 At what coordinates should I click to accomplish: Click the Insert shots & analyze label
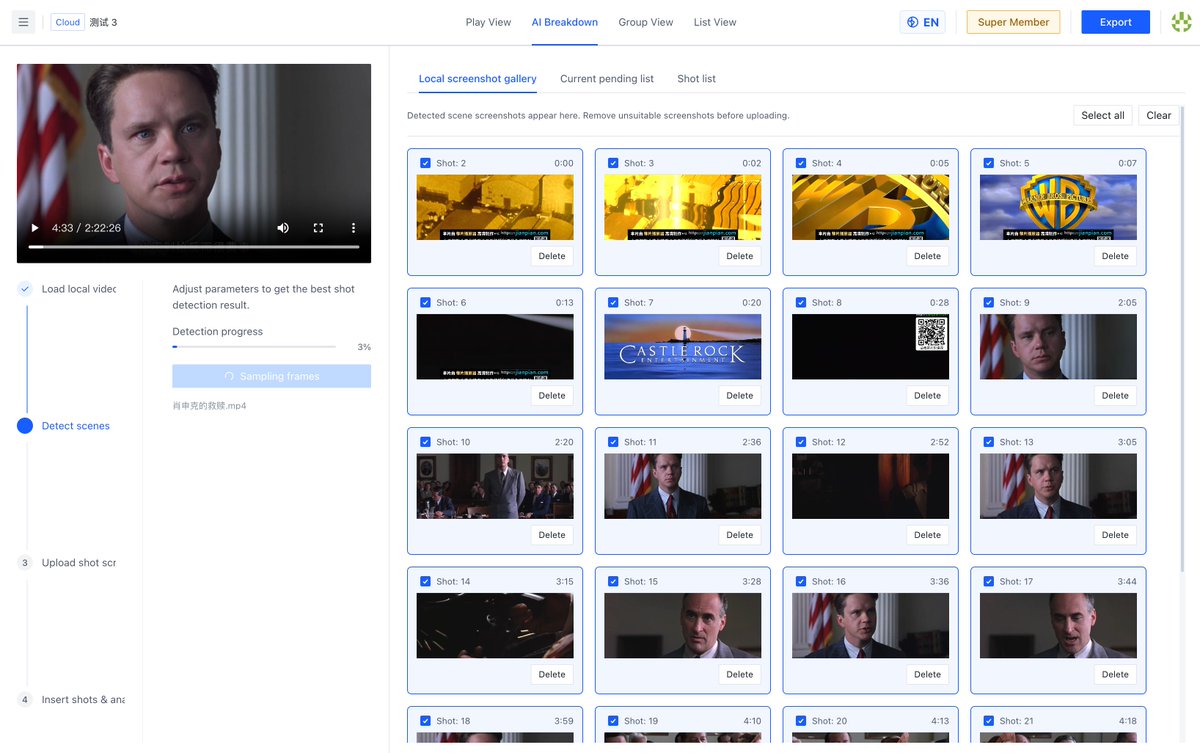[83, 700]
